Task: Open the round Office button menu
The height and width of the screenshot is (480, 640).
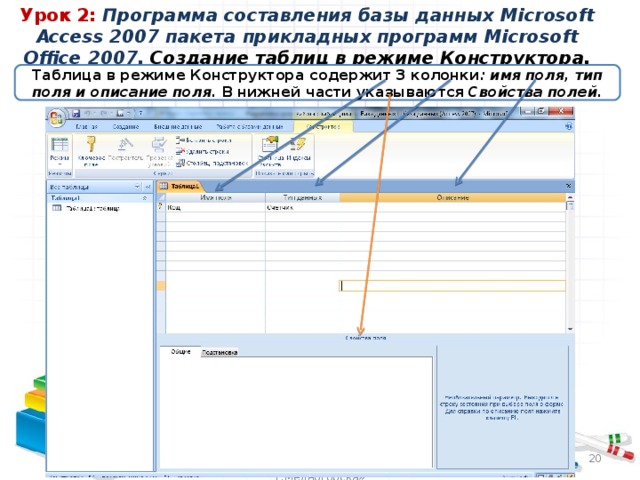Action: pyautogui.click(x=56, y=118)
